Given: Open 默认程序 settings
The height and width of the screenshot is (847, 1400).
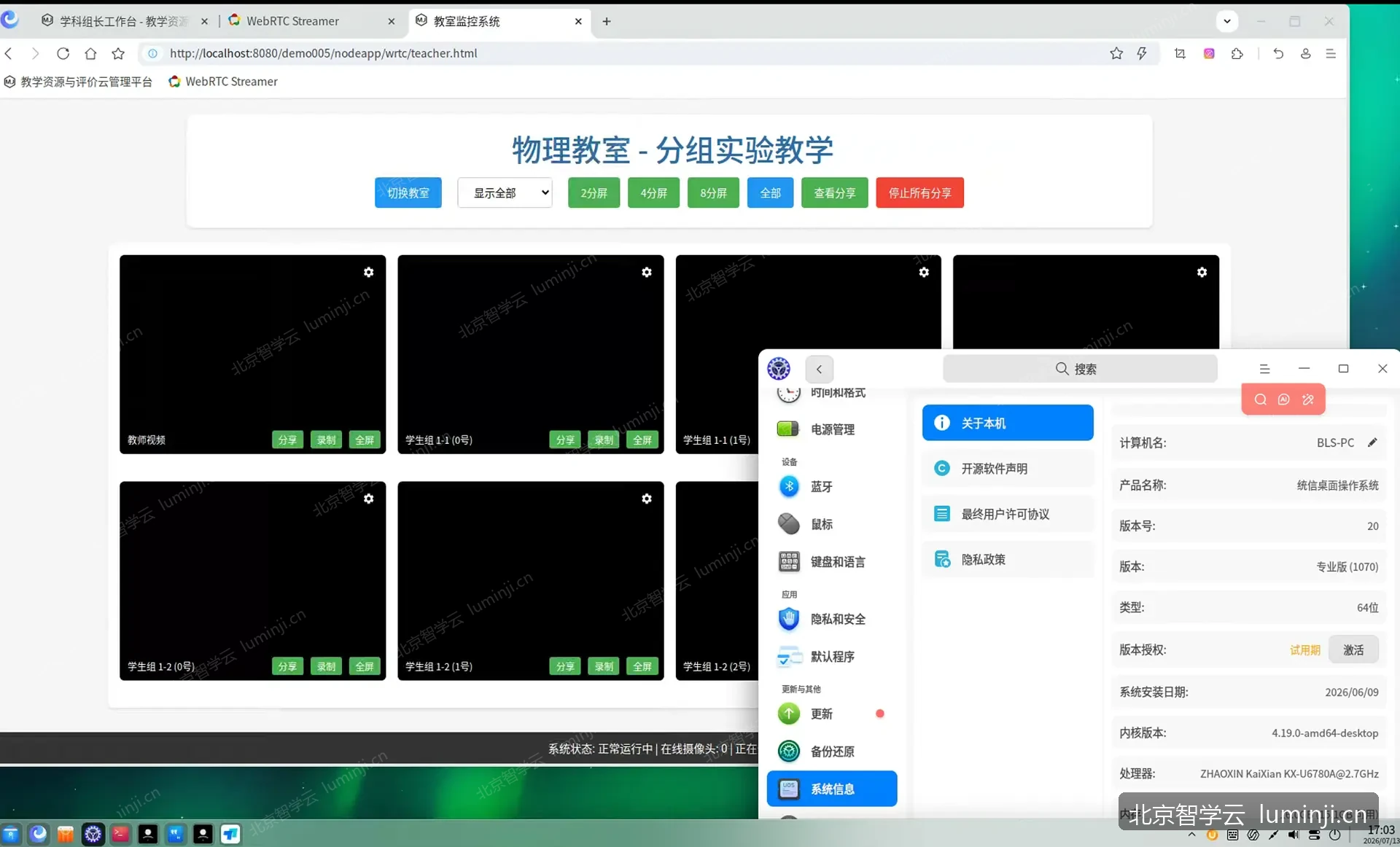Looking at the screenshot, I should (x=832, y=657).
